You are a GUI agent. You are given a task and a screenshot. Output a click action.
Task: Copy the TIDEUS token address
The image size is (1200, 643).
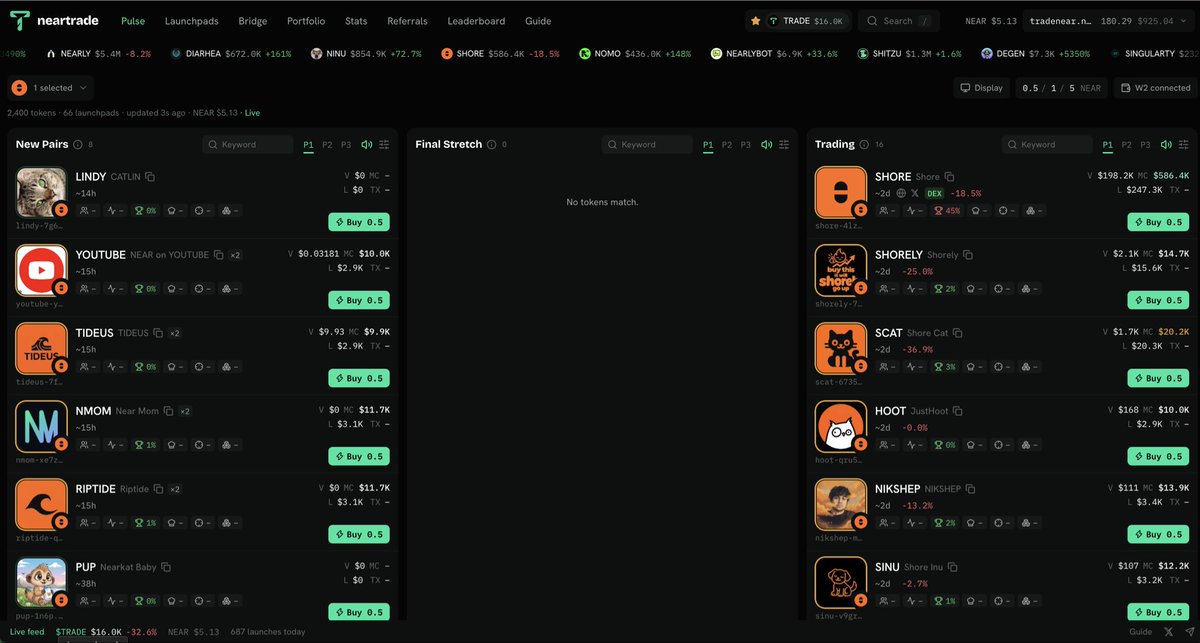point(158,333)
